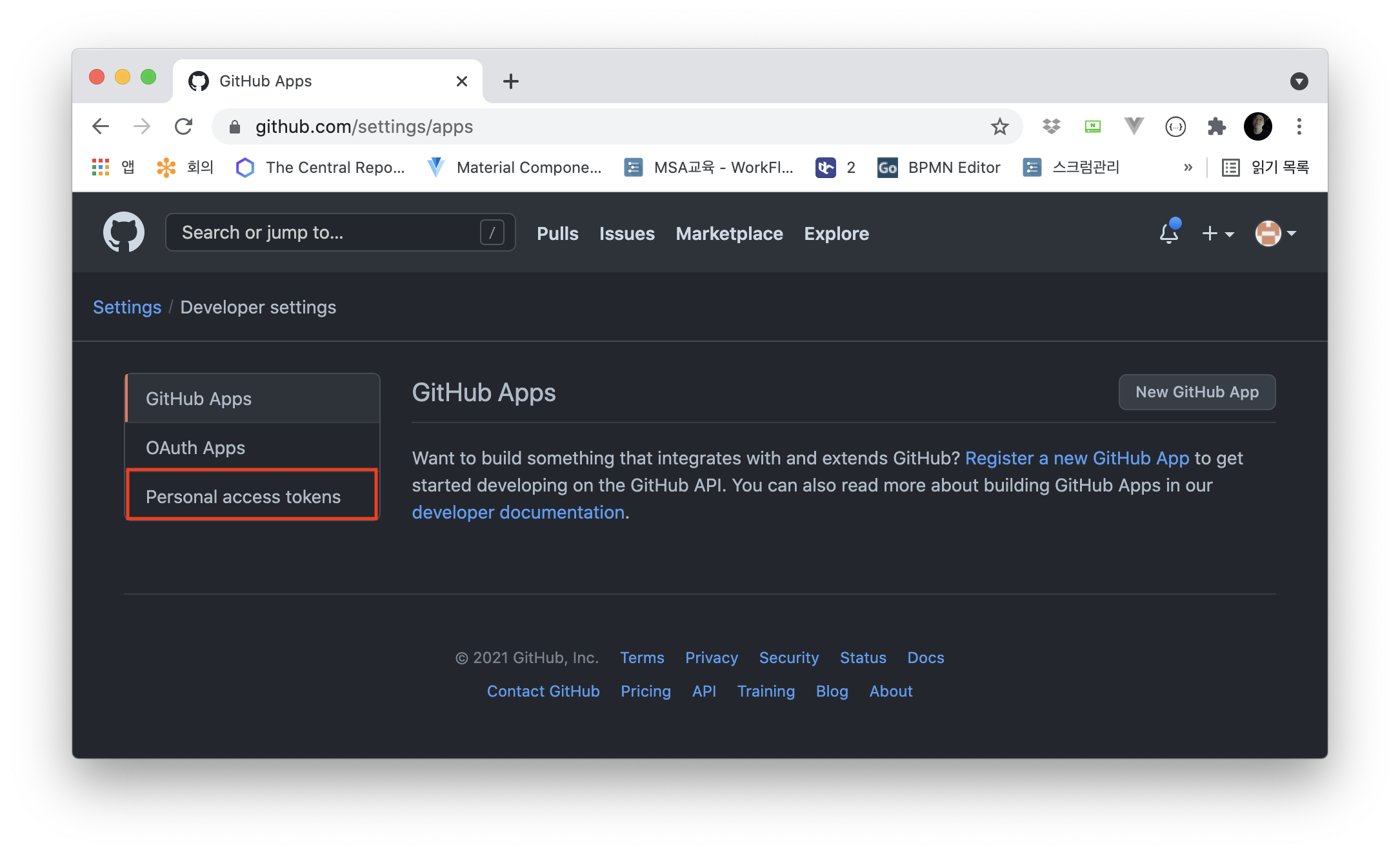The image size is (1400, 854).
Task: Open Chrome's three-dot menu
Action: (x=1299, y=126)
